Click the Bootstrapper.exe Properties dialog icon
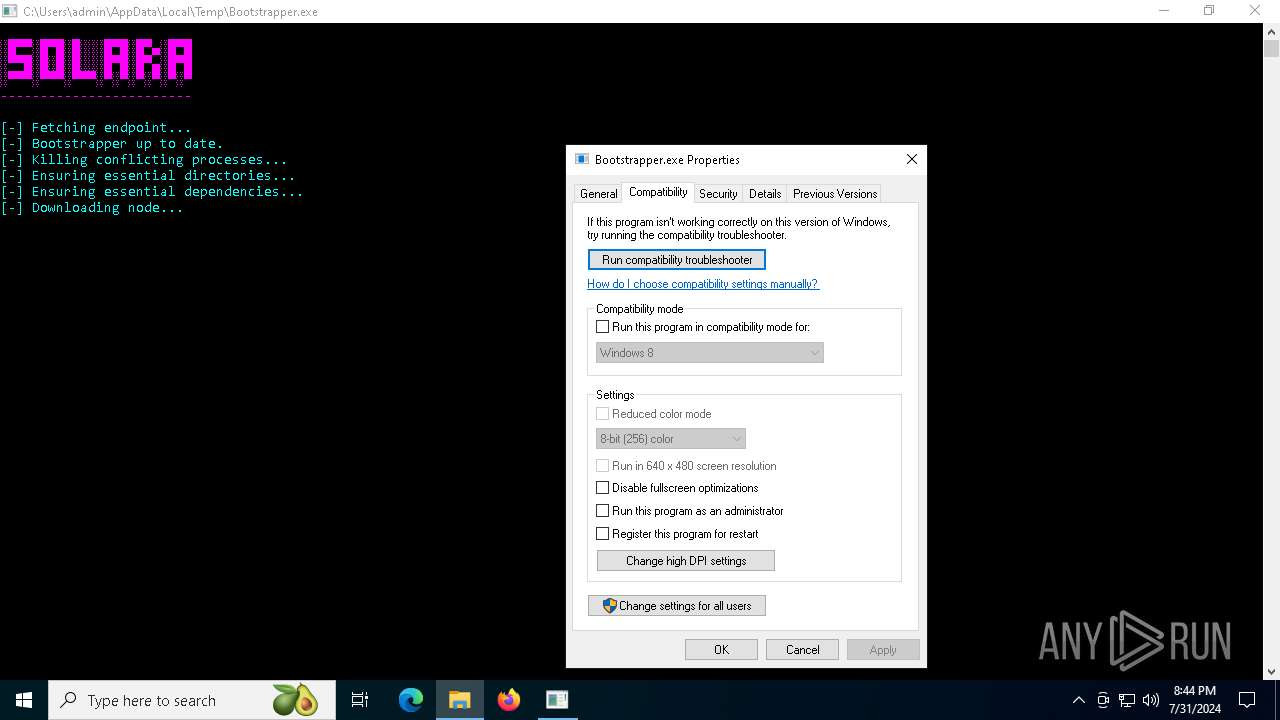1280x720 pixels. coord(582,159)
